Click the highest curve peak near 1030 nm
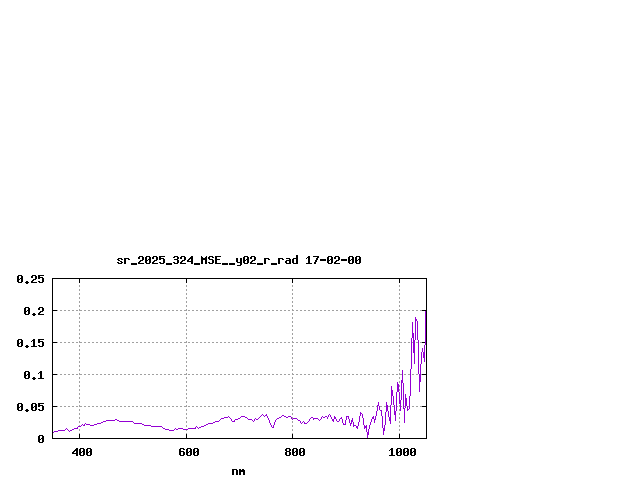The height and width of the screenshot is (480, 640). click(x=415, y=318)
